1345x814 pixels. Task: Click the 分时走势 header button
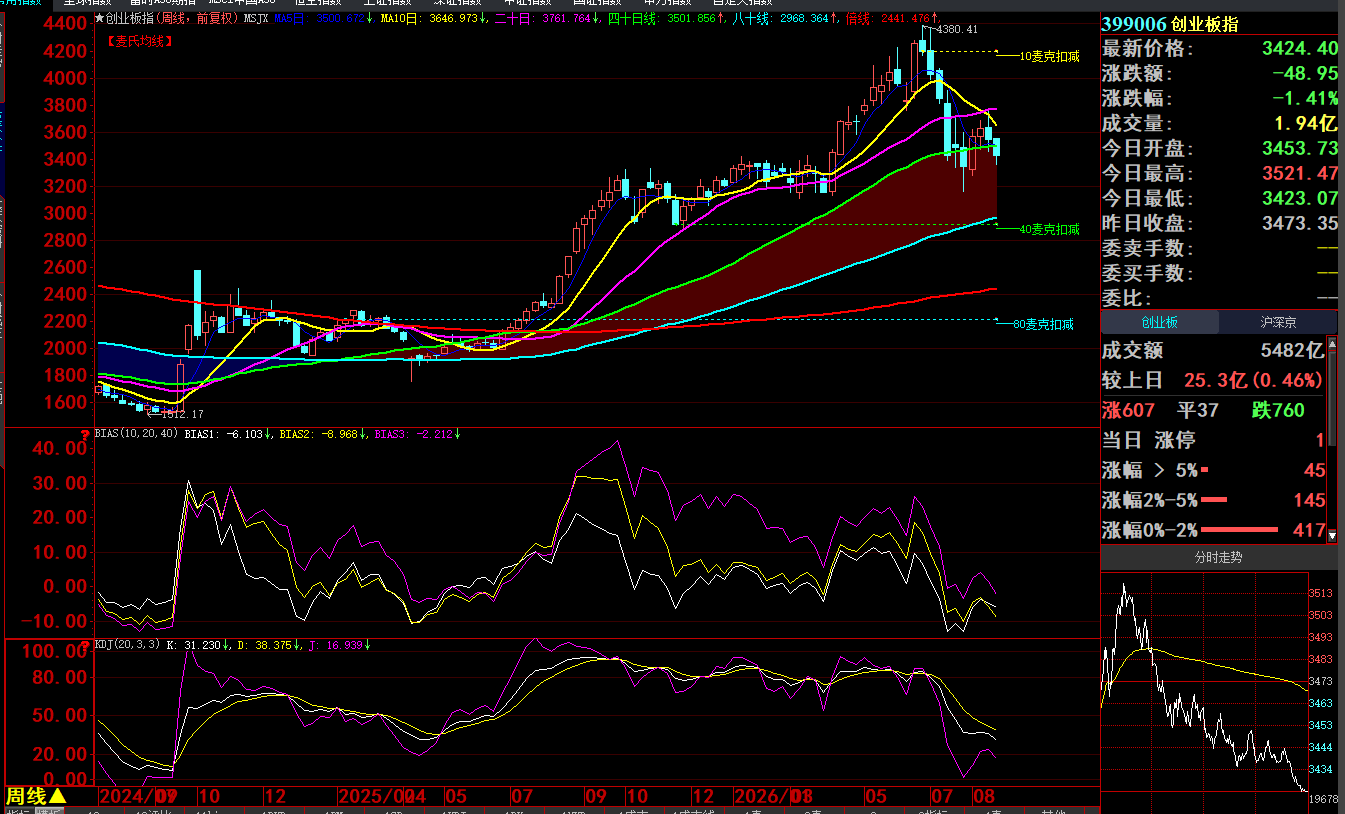coord(1219,557)
